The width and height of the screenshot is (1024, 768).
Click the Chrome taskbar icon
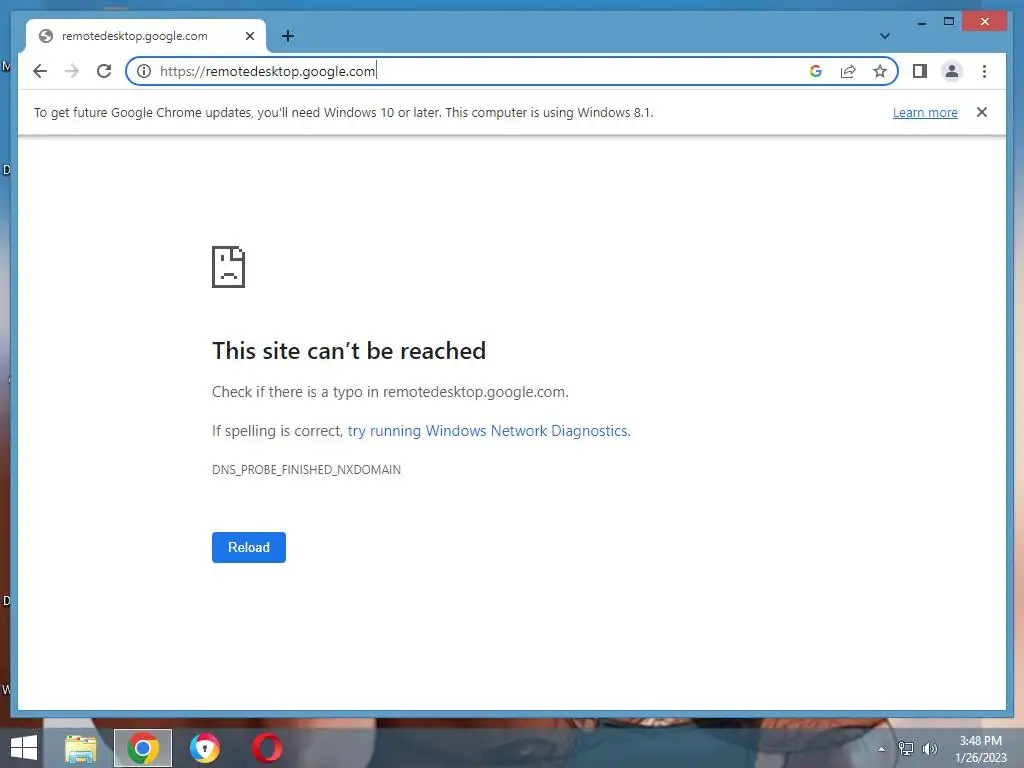143,748
